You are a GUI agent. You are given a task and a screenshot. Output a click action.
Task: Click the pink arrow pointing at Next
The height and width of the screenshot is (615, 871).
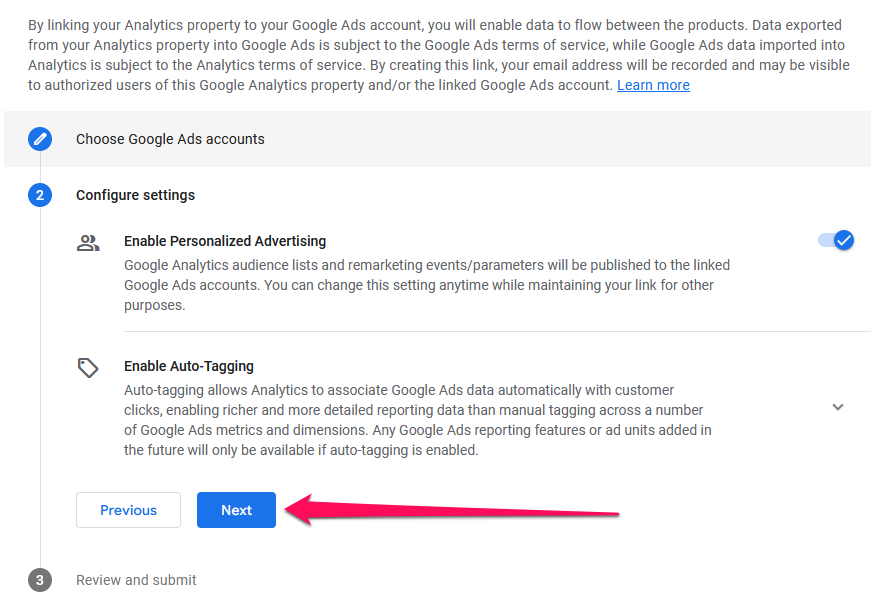point(450,510)
